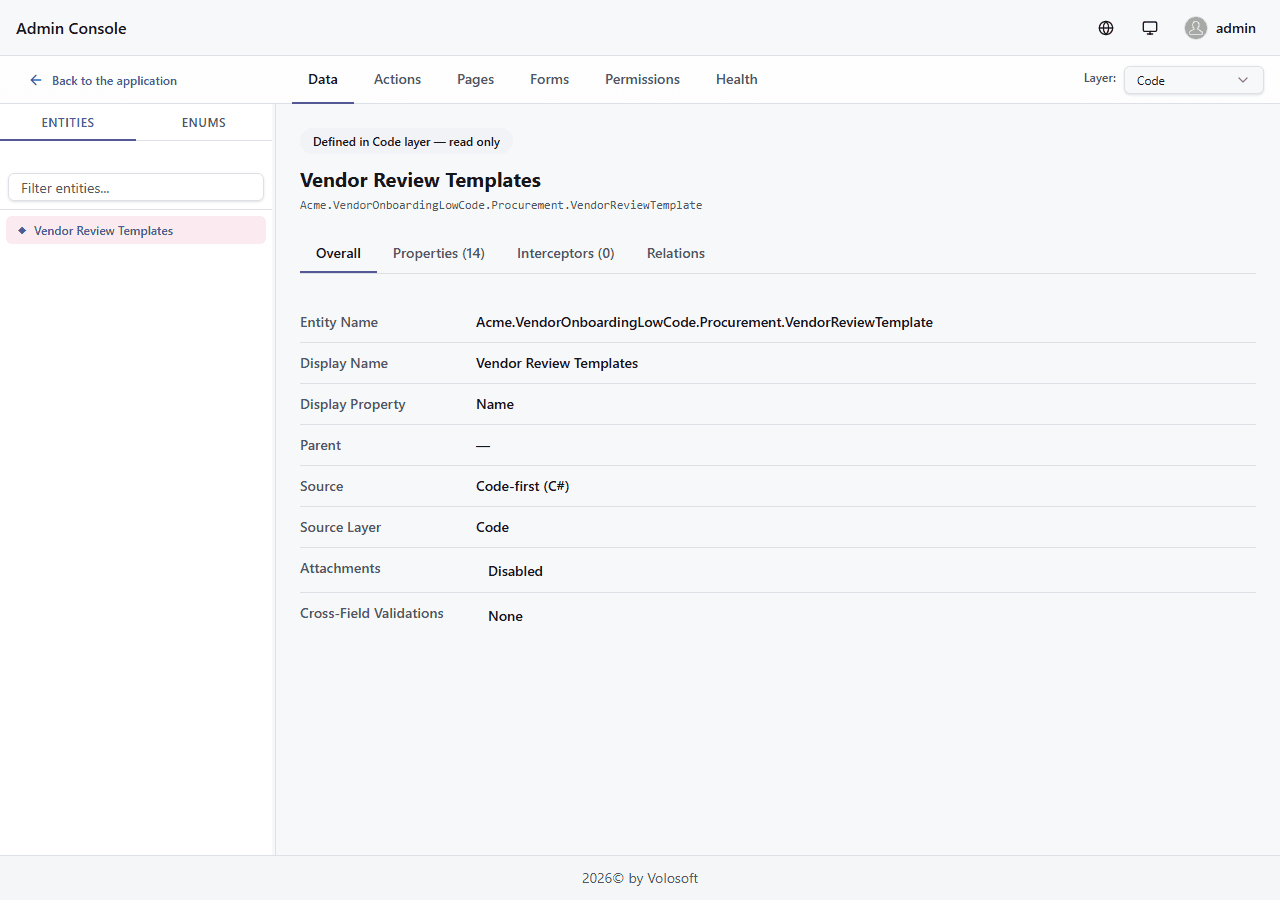The image size is (1280, 900).
Task: Click the Attachments value Disabled
Action: pos(515,571)
